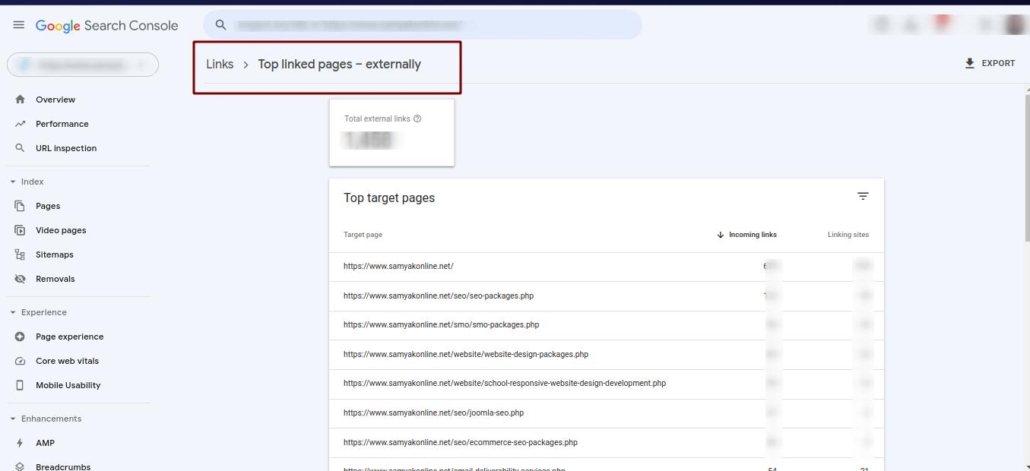Click the Video pages icon
Viewport: 1030px width, 471px height.
[x=20, y=231]
